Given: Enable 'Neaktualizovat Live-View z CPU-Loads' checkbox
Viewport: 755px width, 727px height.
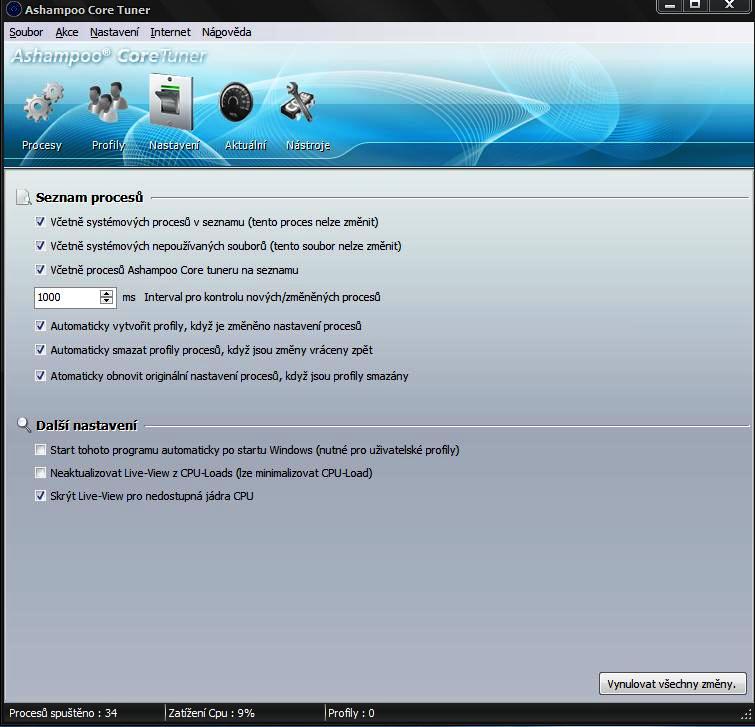Looking at the screenshot, I should [40, 473].
